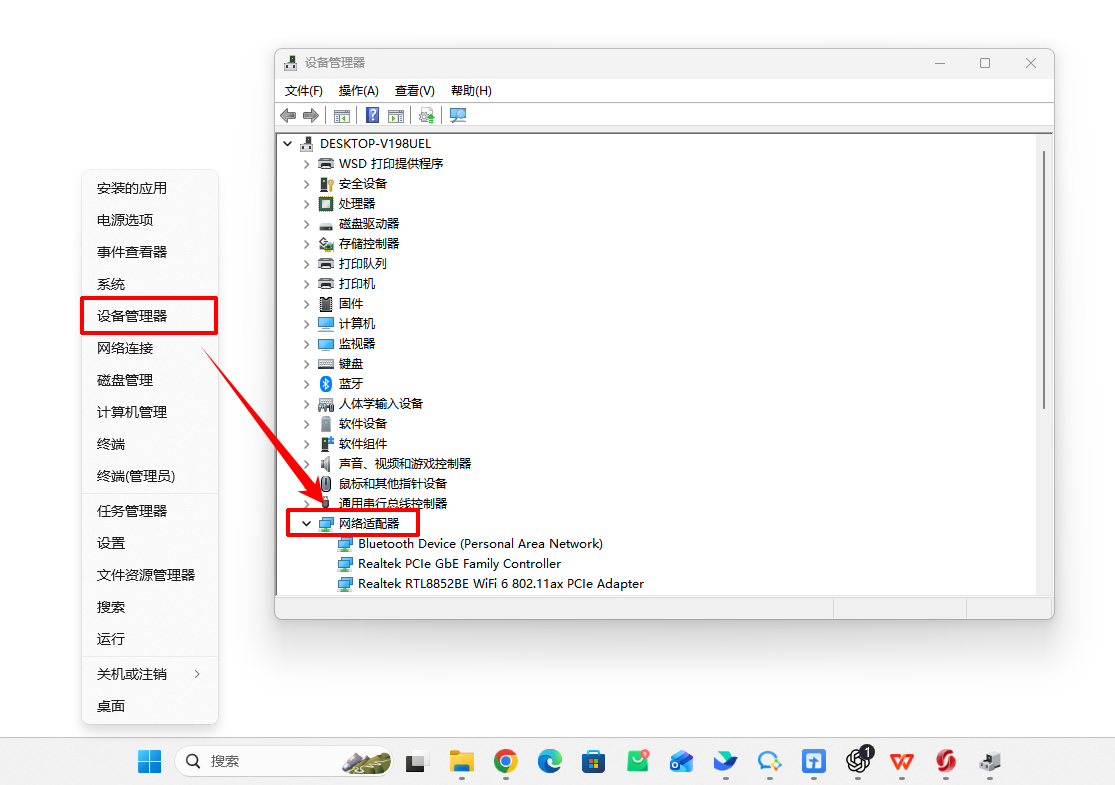Select the 固件 firmware icon in tree
1115x785 pixels.
click(x=326, y=304)
